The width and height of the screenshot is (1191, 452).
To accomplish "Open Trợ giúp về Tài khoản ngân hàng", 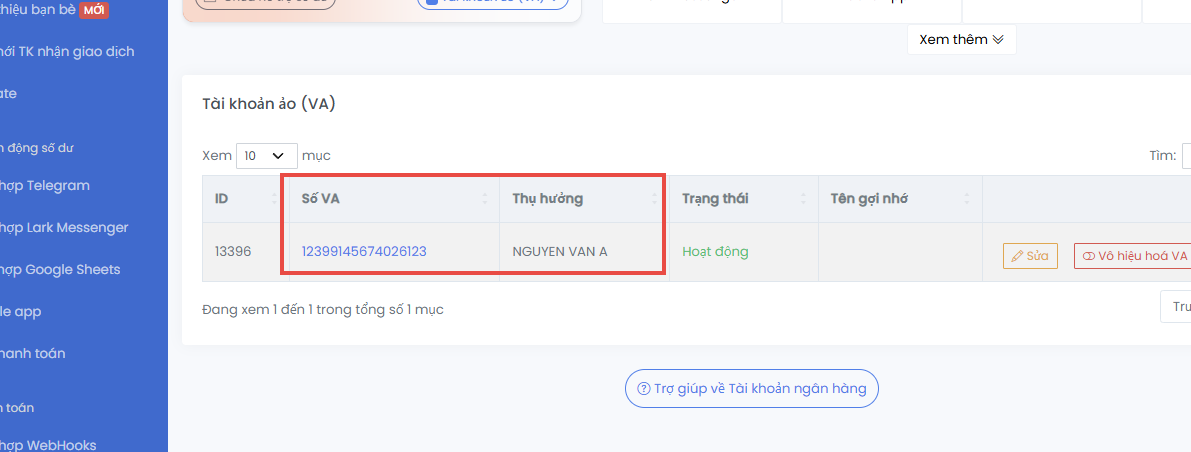I will point(751,388).
